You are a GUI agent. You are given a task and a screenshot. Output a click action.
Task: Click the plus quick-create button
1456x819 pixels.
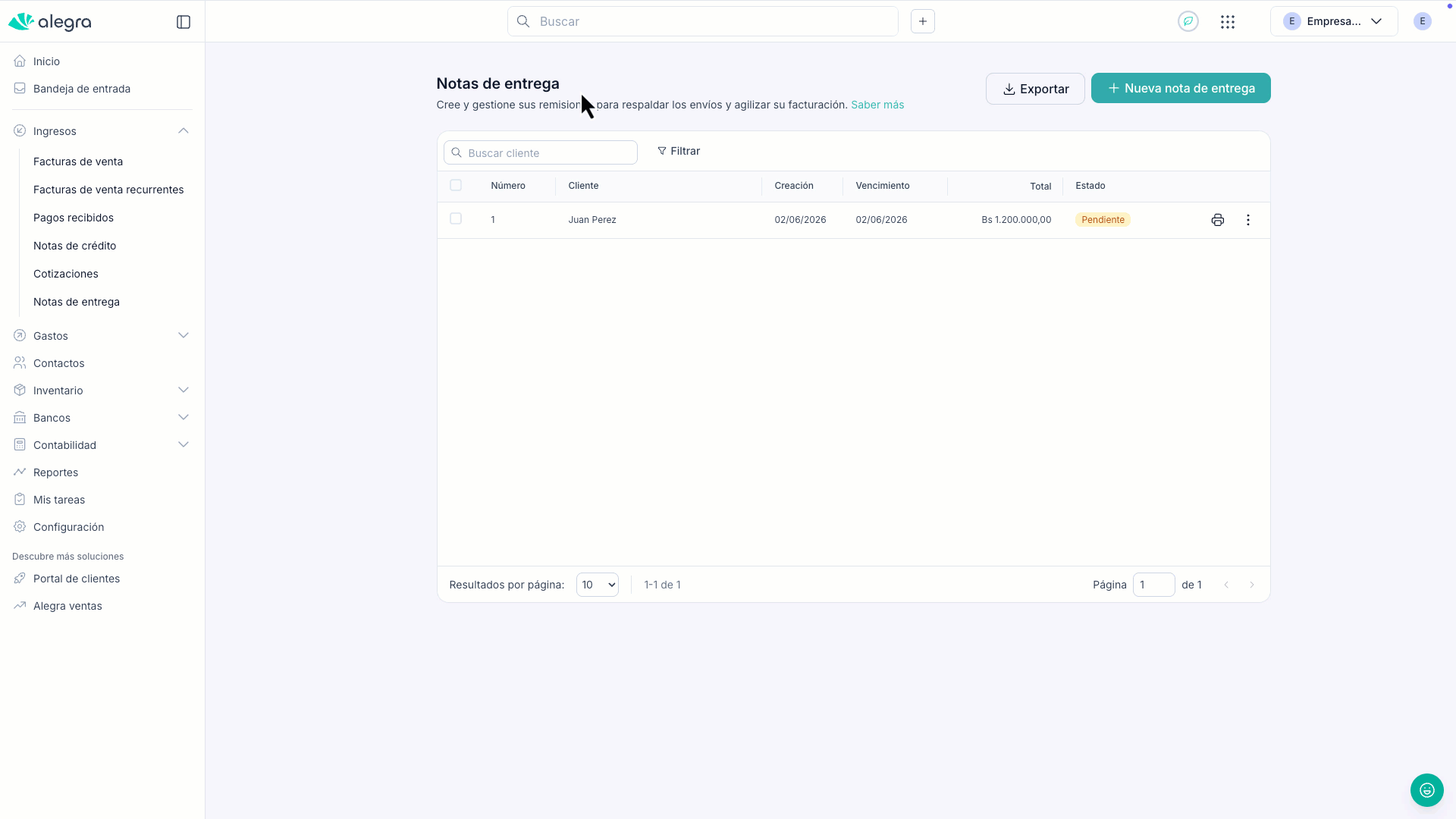923,21
